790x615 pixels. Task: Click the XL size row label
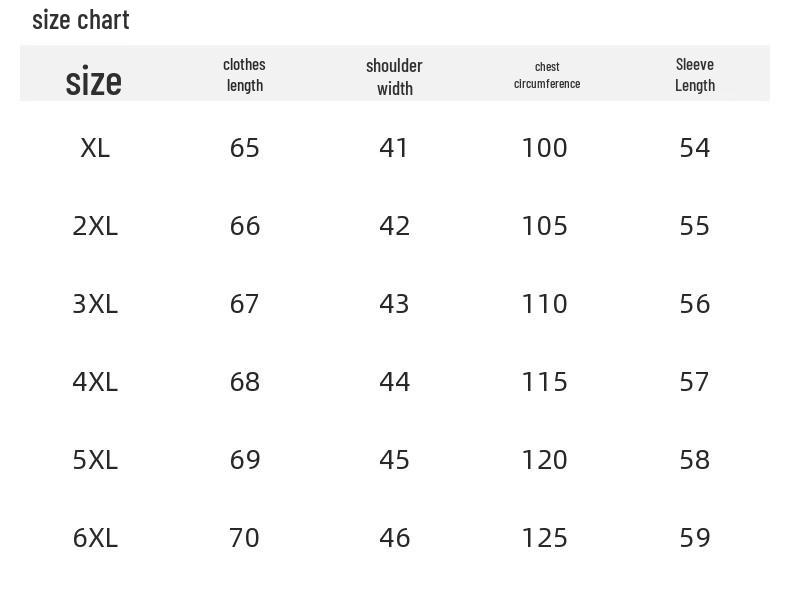(95, 148)
